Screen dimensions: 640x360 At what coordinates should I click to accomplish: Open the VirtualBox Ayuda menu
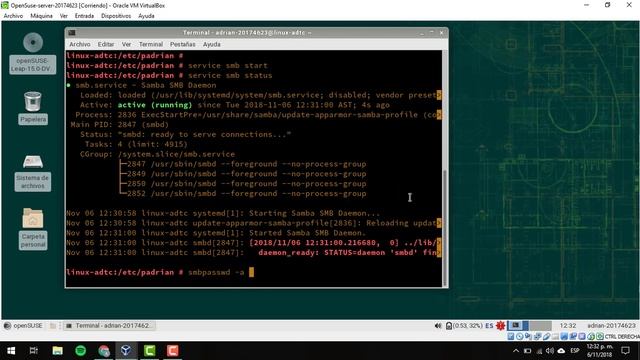pyautogui.click(x=146, y=16)
